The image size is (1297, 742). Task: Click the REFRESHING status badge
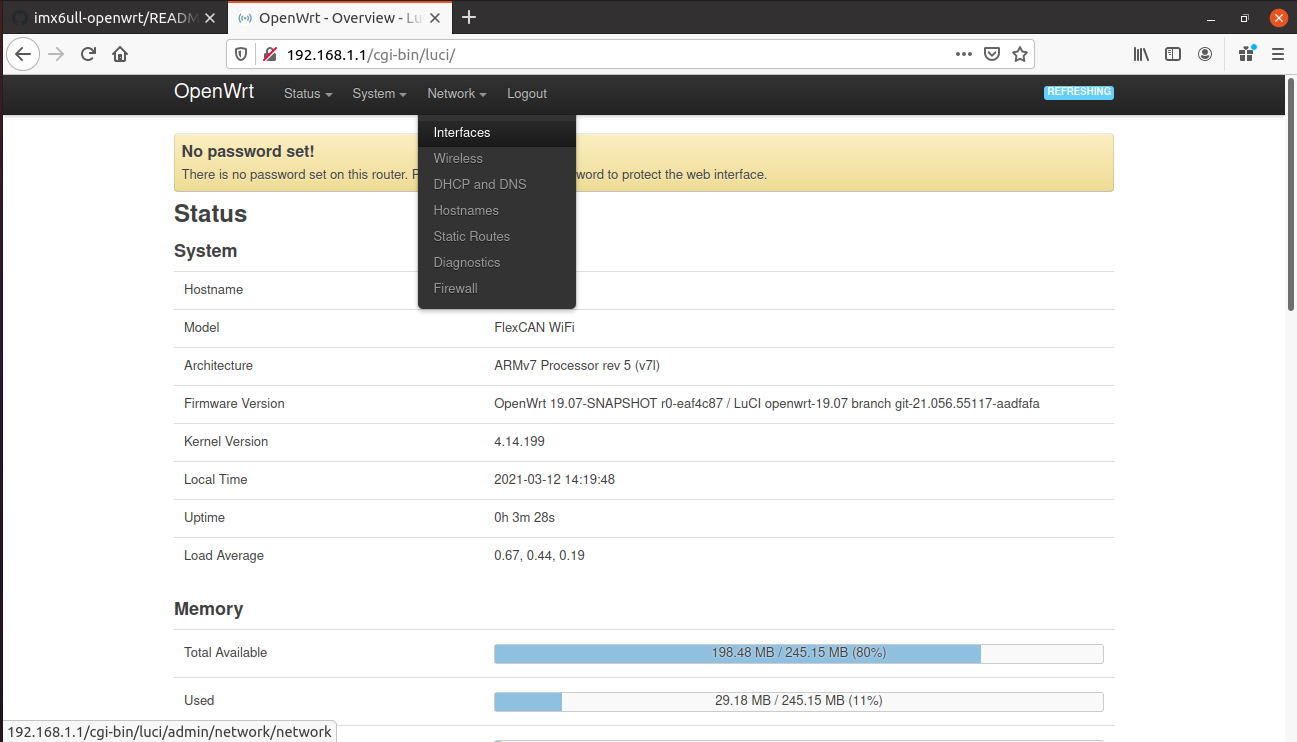(x=1079, y=92)
